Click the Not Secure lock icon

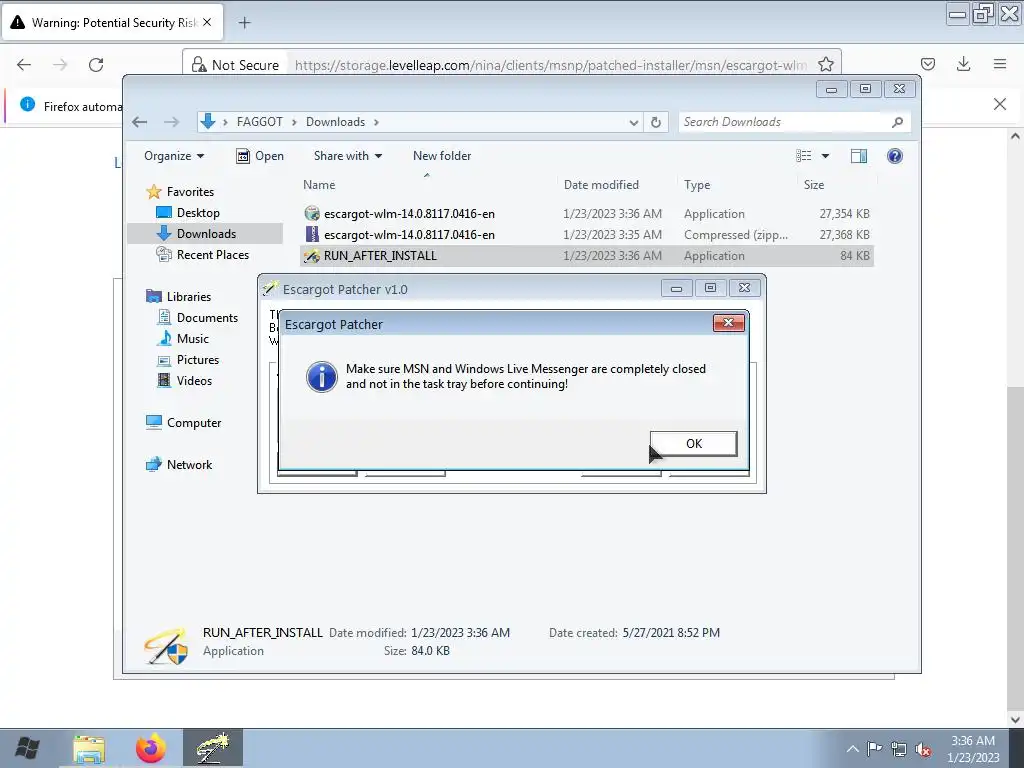pyautogui.click(x=199, y=65)
